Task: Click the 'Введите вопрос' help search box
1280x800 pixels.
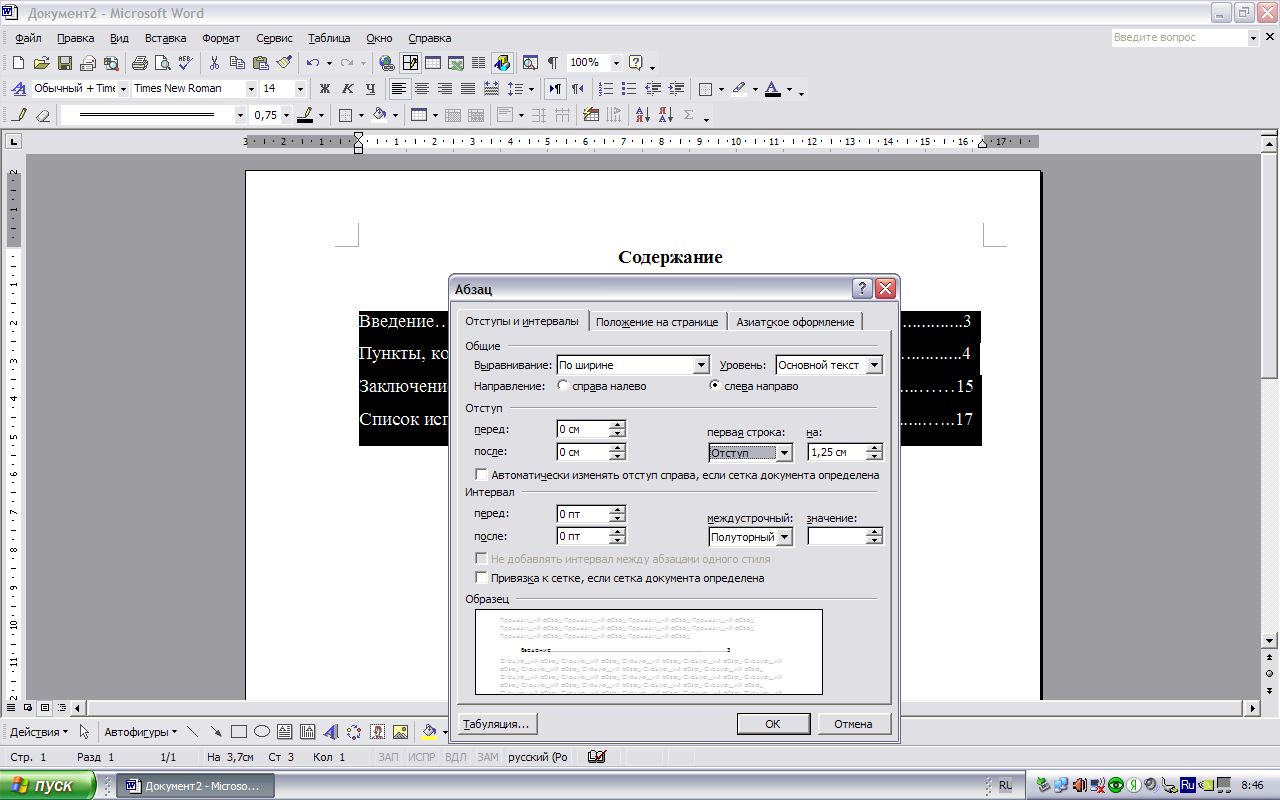Action: pyautogui.click(x=1180, y=38)
